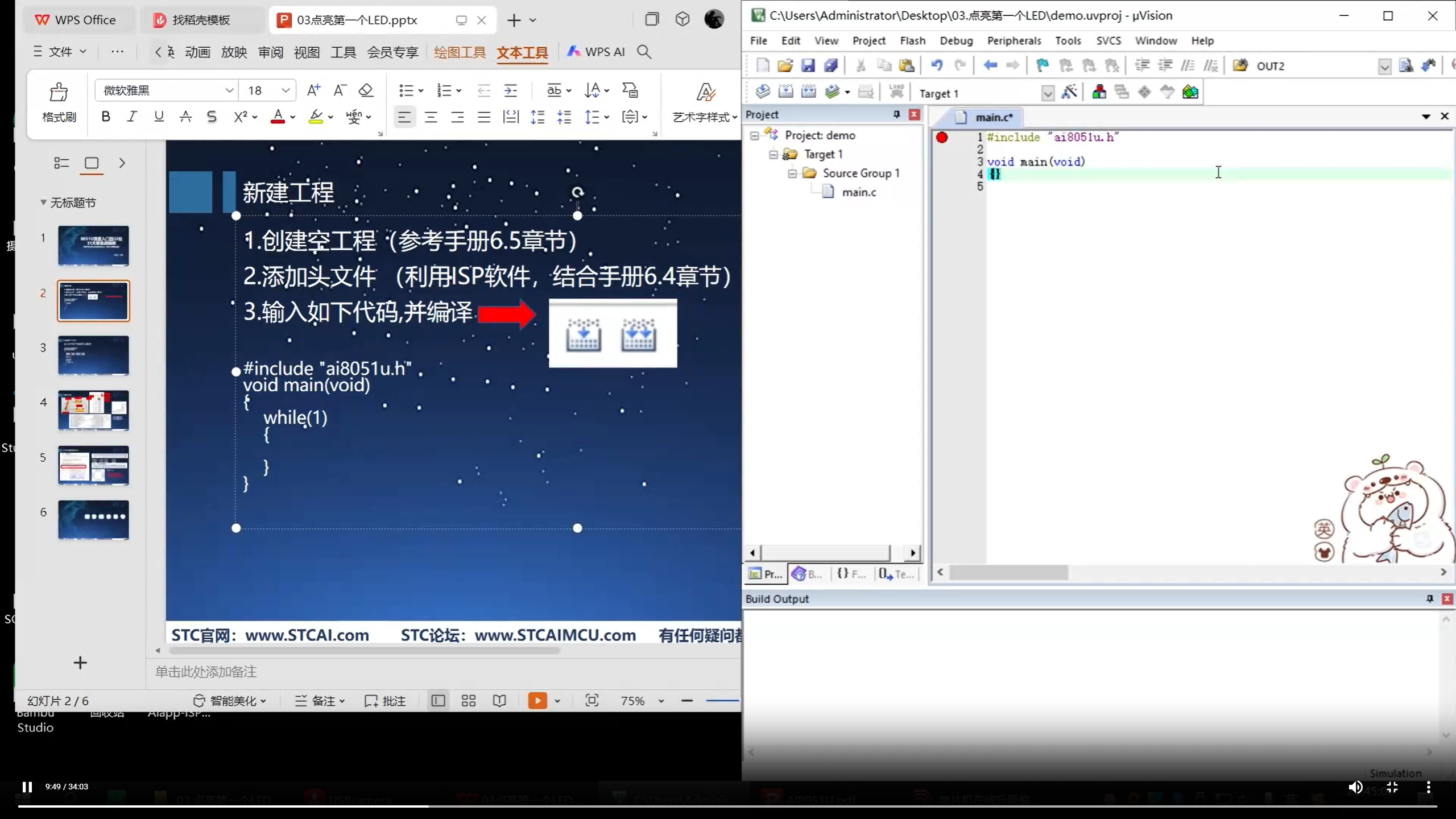Open the Debug menu in µVision
This screenshot has height=819, width=1456.
pos(955,40)
